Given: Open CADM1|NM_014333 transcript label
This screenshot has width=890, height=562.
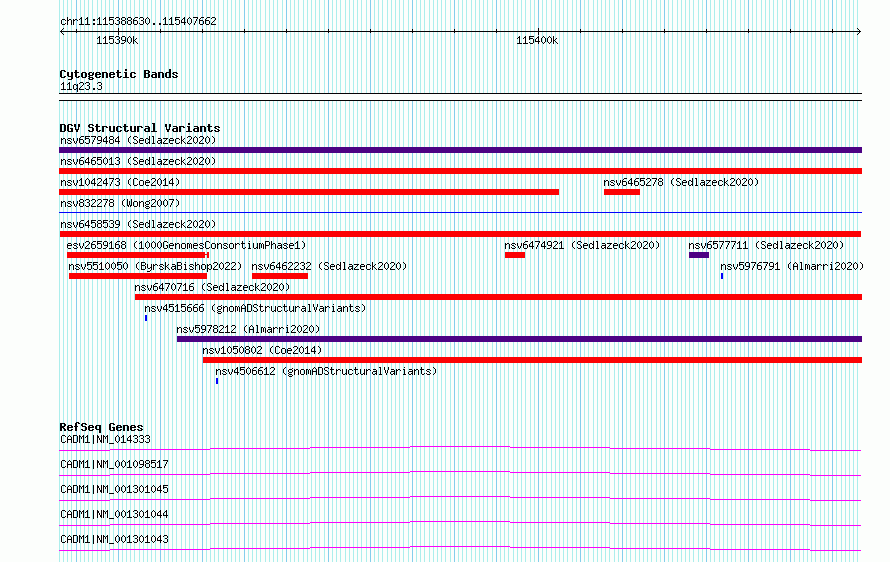Looking at the screenshot, I should [105, 439].
